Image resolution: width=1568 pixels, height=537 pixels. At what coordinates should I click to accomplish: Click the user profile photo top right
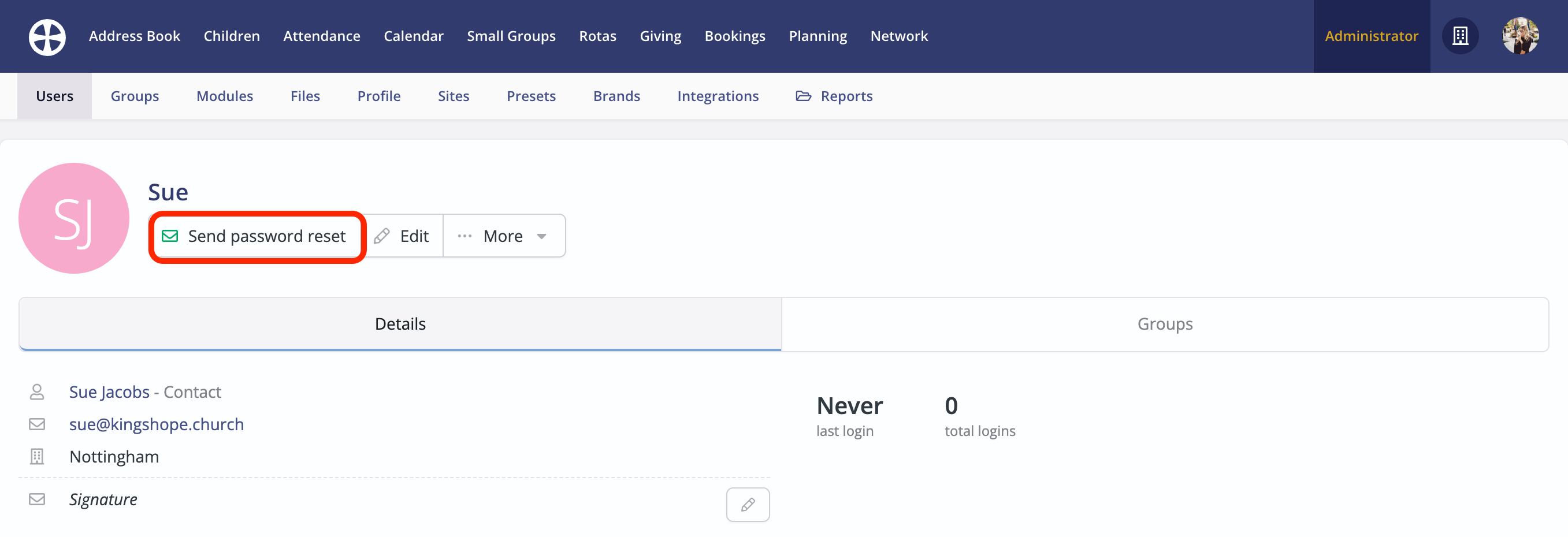tap(1521, 36)
